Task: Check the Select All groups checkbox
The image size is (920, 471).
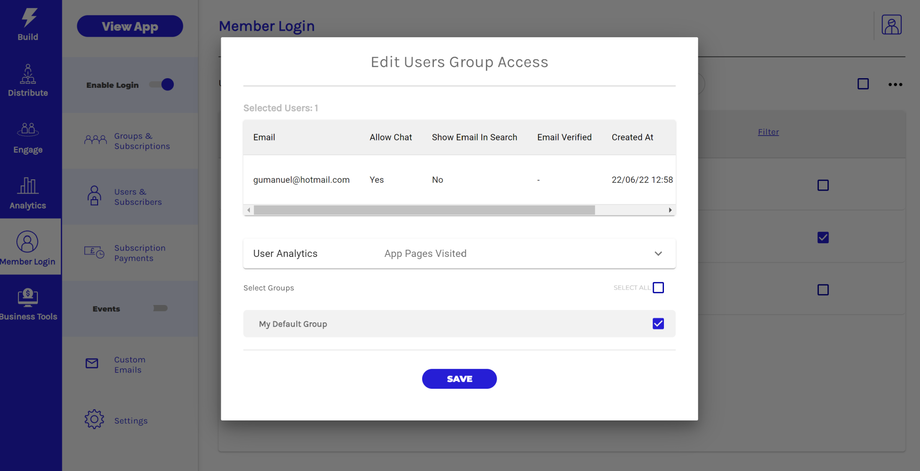Action: (658, 288)
